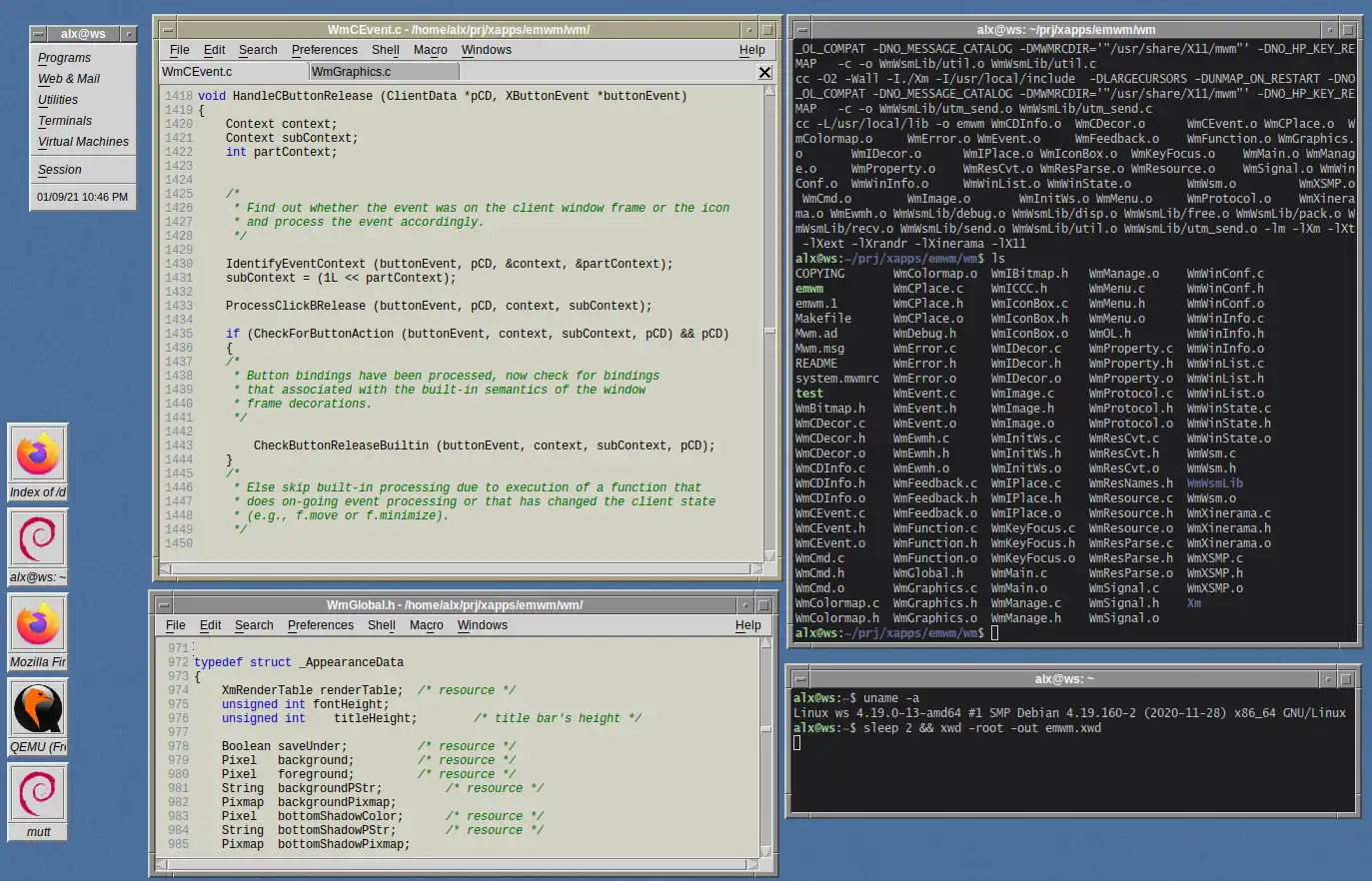The width and height of the screenshot is (1372, 881).
Task: Restore the minimized QEMU window icon
Action: tap(38, 709)
